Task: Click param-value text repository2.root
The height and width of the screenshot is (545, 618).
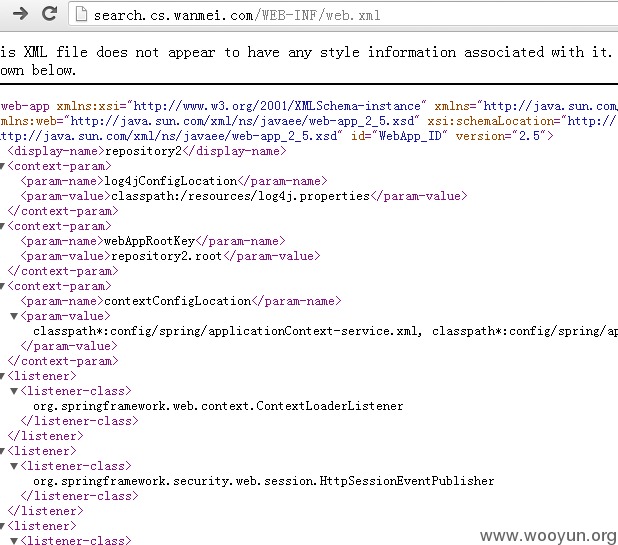Action: tap(167, 256)
